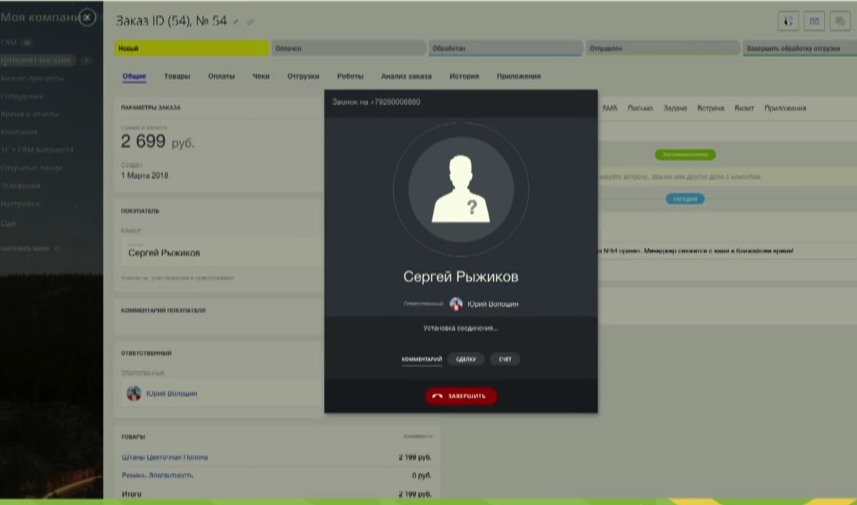
Task: Open the product link Ремень Элегантность
Action: [157, 475]
